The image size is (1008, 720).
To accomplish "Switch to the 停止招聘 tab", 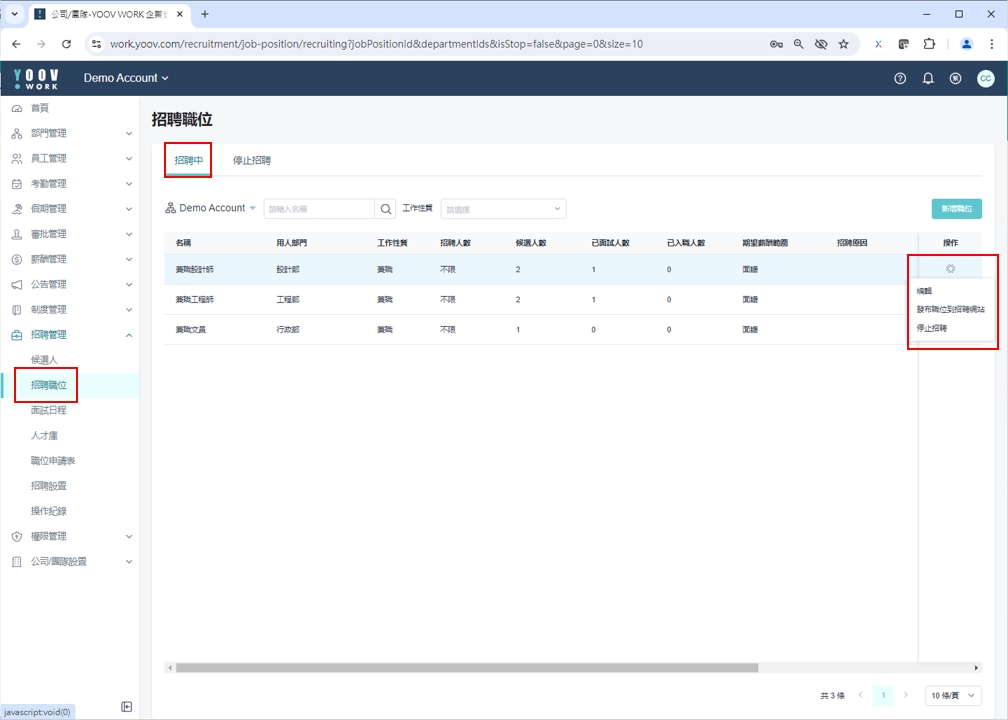I will click(252, 160).
